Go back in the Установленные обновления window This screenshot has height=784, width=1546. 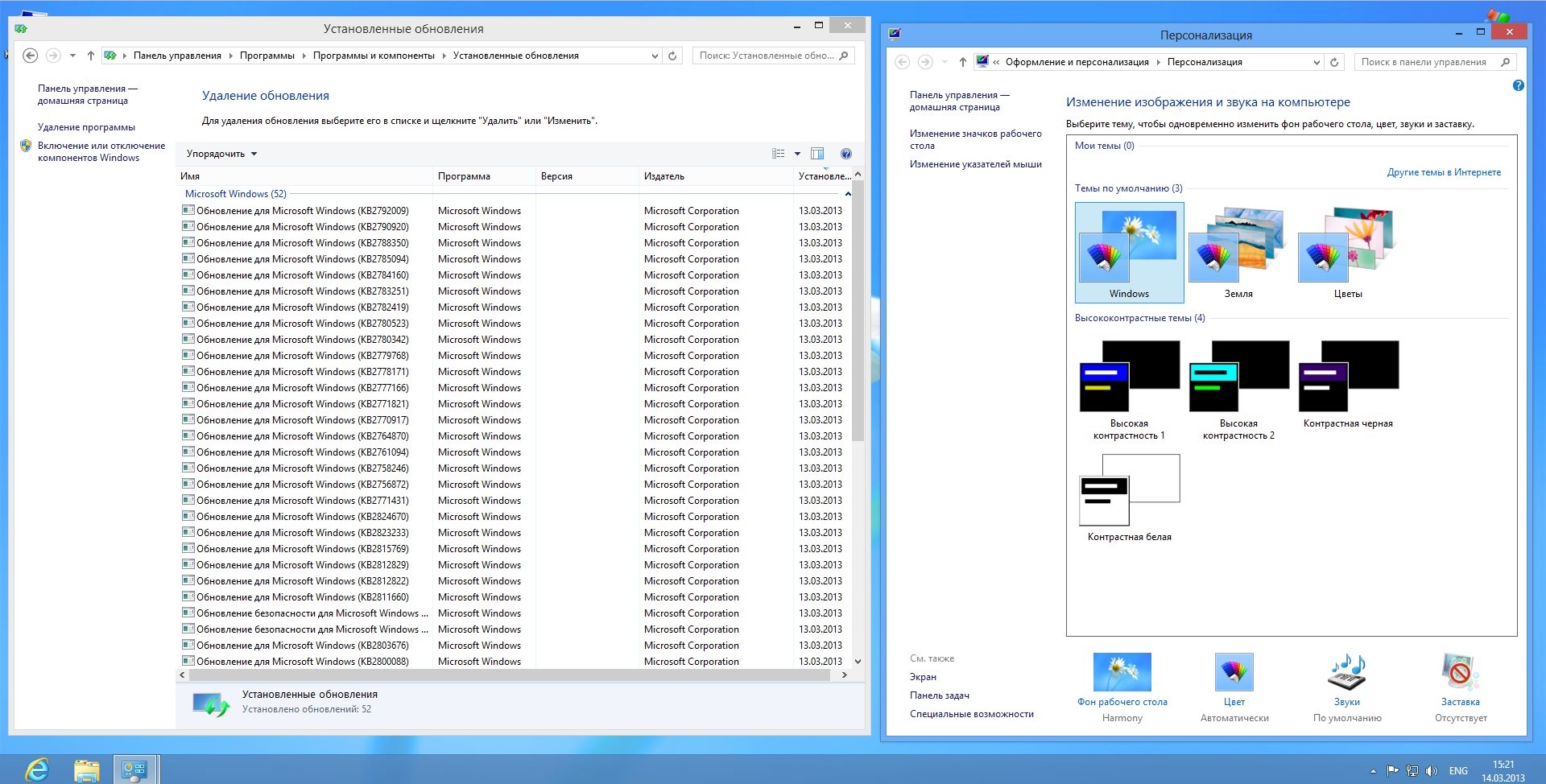(x=30, y=56)
